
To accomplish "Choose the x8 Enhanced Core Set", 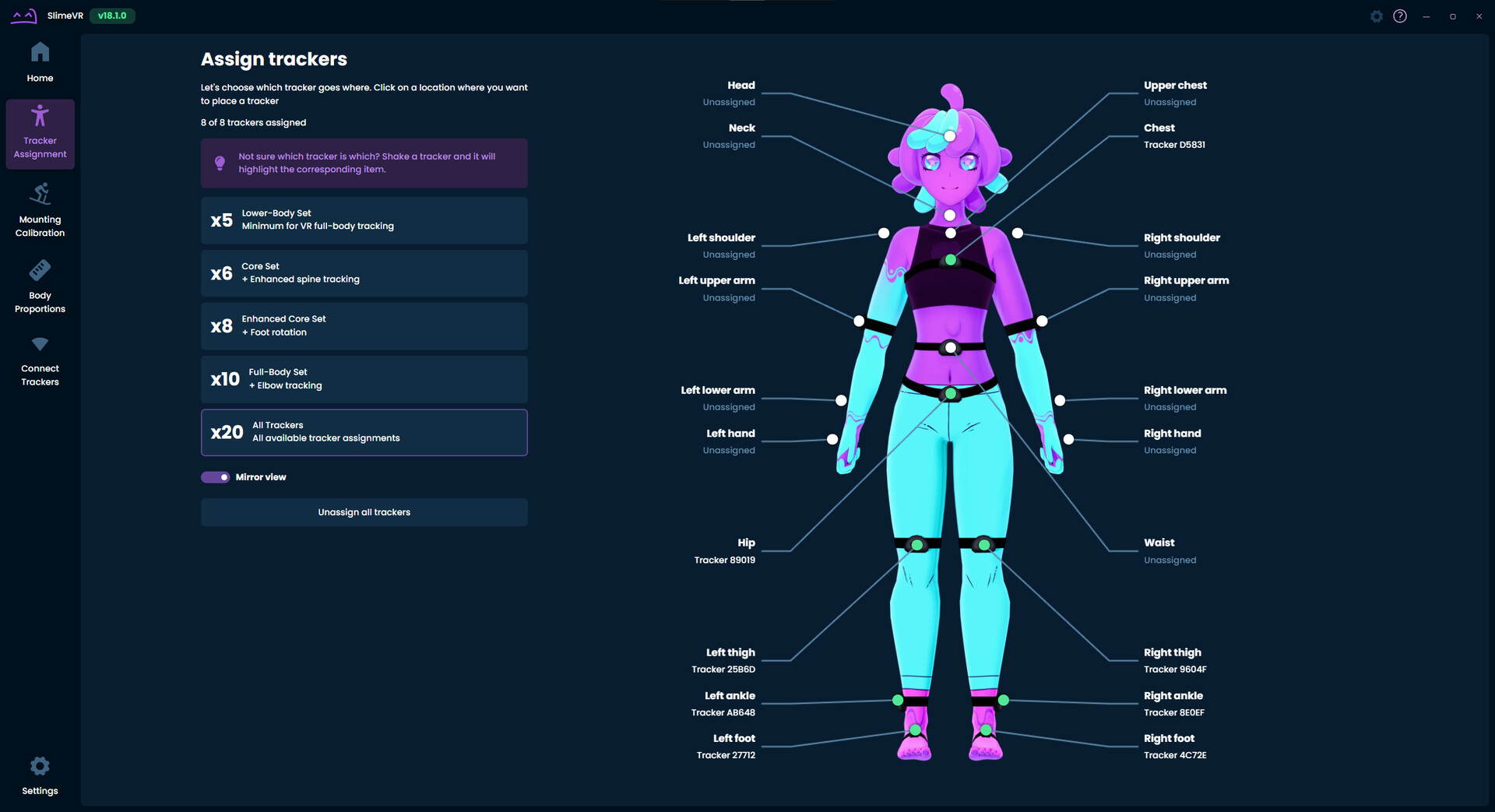I will pos(364,325).
